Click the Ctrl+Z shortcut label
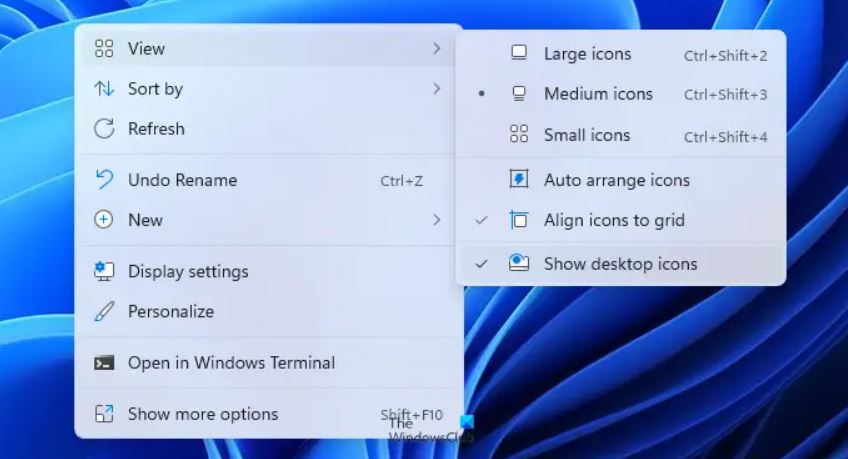The image size is (848, 459). point(401,181)
